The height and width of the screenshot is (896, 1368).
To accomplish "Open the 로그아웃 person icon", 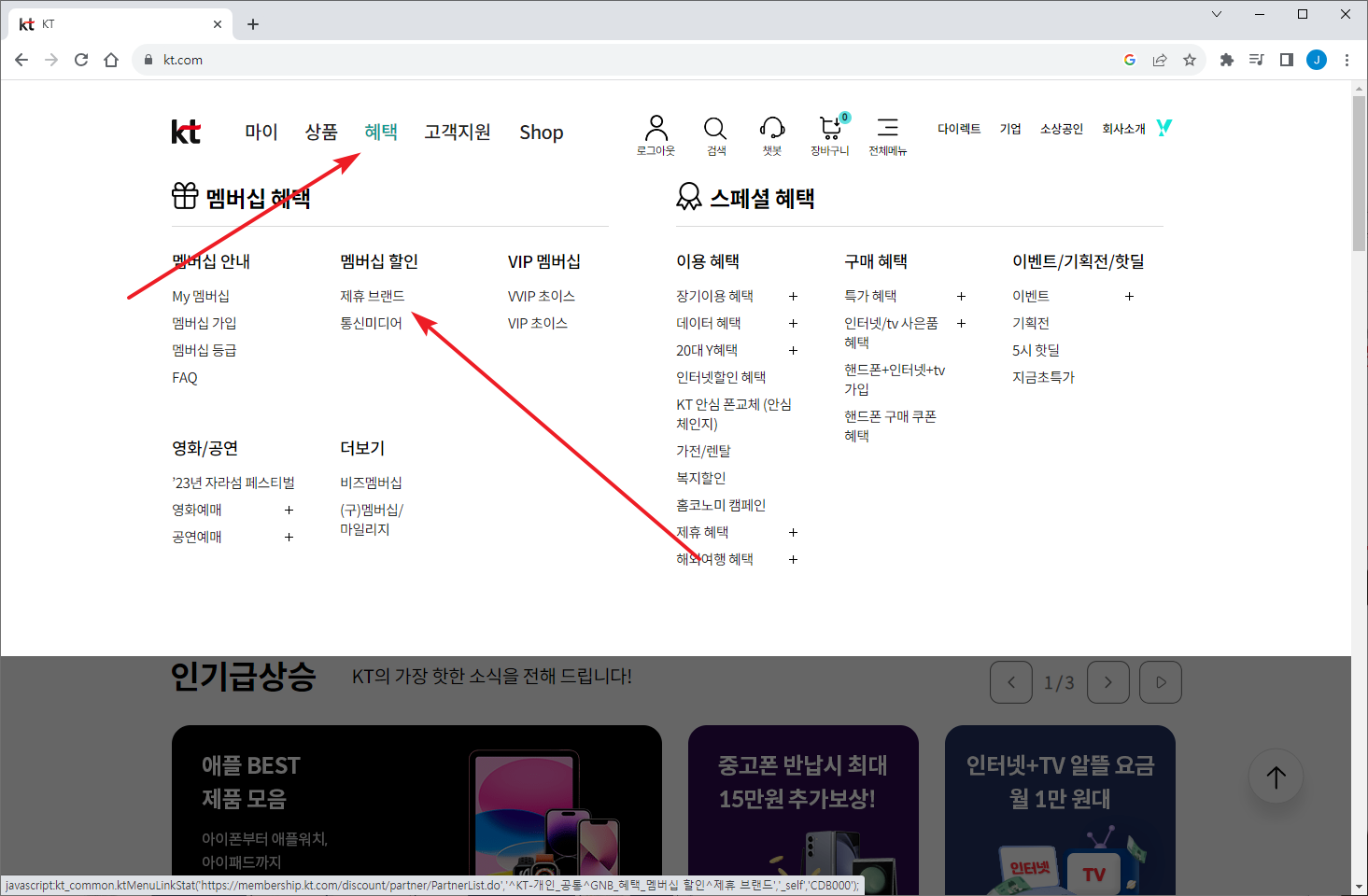I will [656, 127].
